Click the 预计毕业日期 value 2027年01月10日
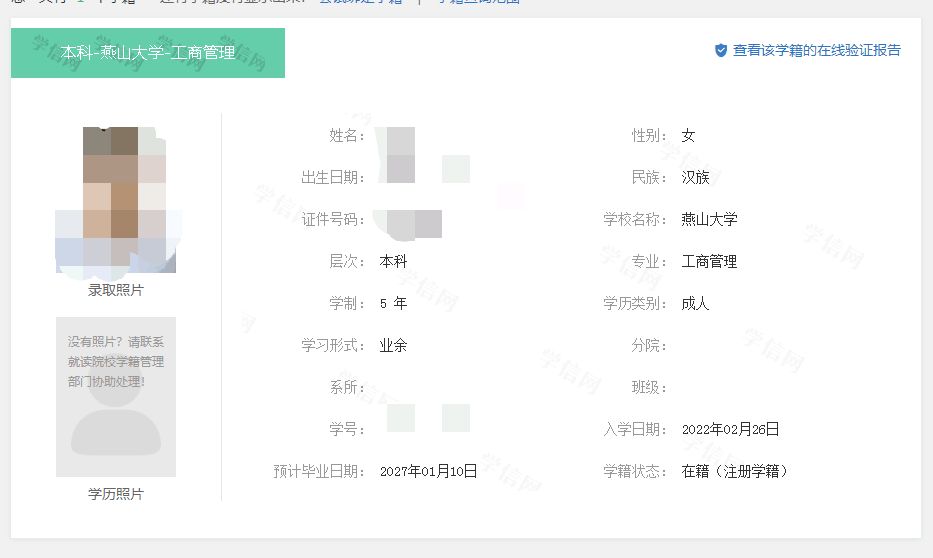Viewport: 933px width, 558px height. [x=428, y=471]
